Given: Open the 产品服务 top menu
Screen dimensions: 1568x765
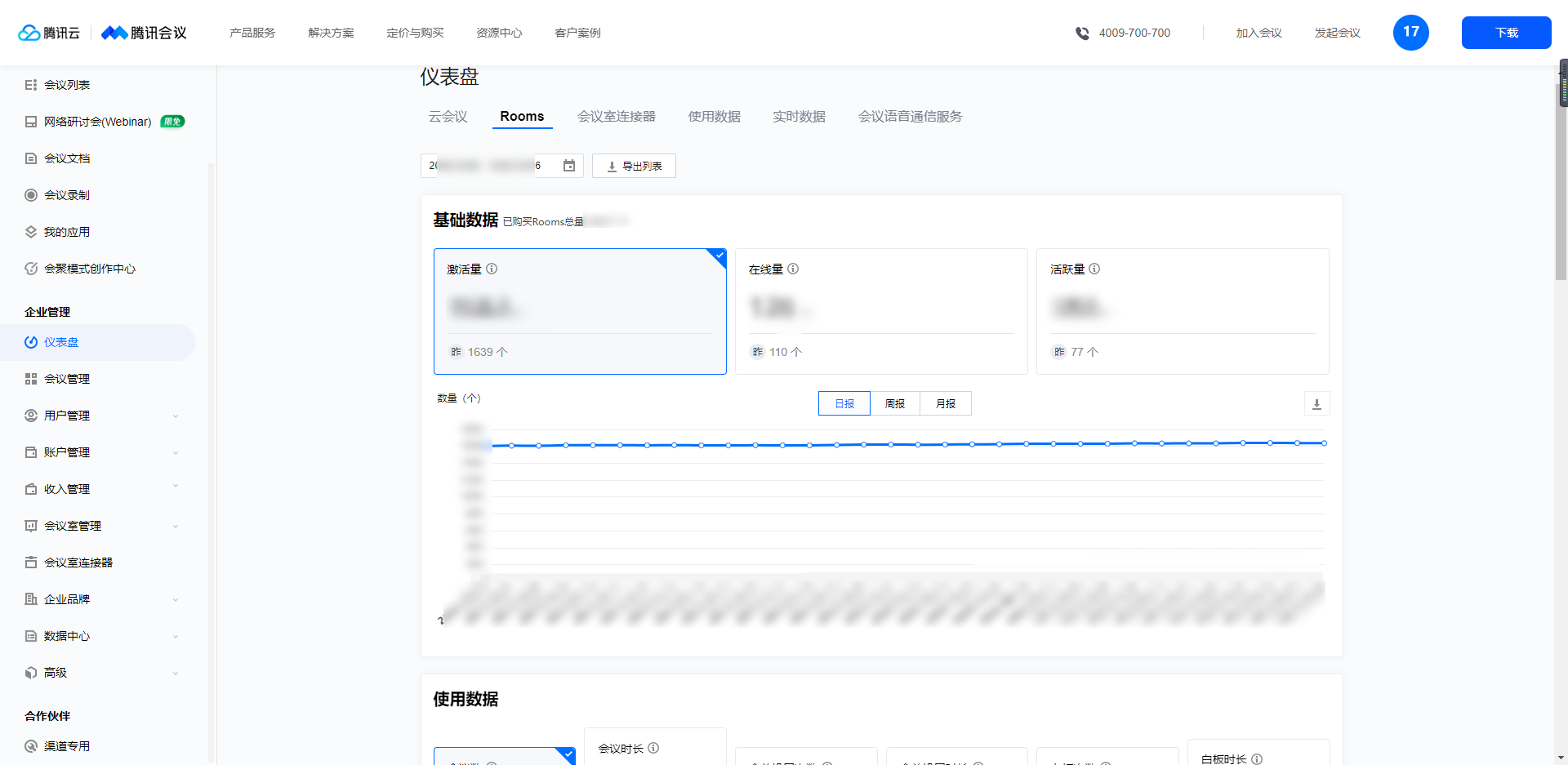Looking at the screenshot, I should 252,33.
